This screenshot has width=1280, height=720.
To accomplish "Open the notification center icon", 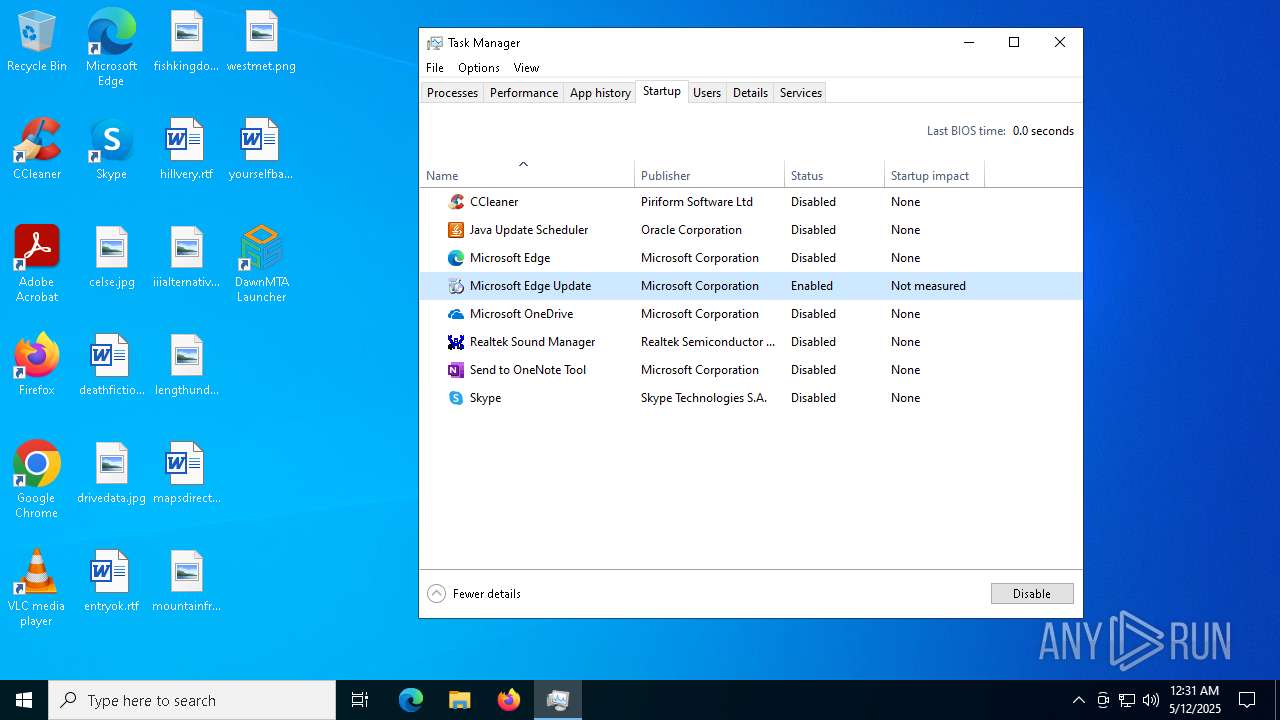I will [x=1247, y=700].
